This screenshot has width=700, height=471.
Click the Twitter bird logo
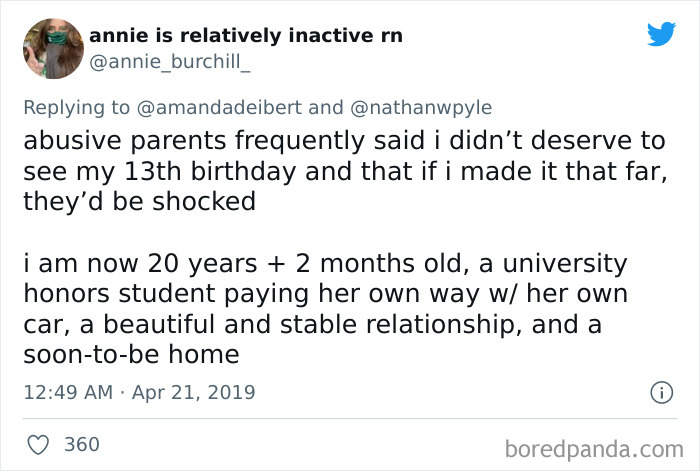661,35
